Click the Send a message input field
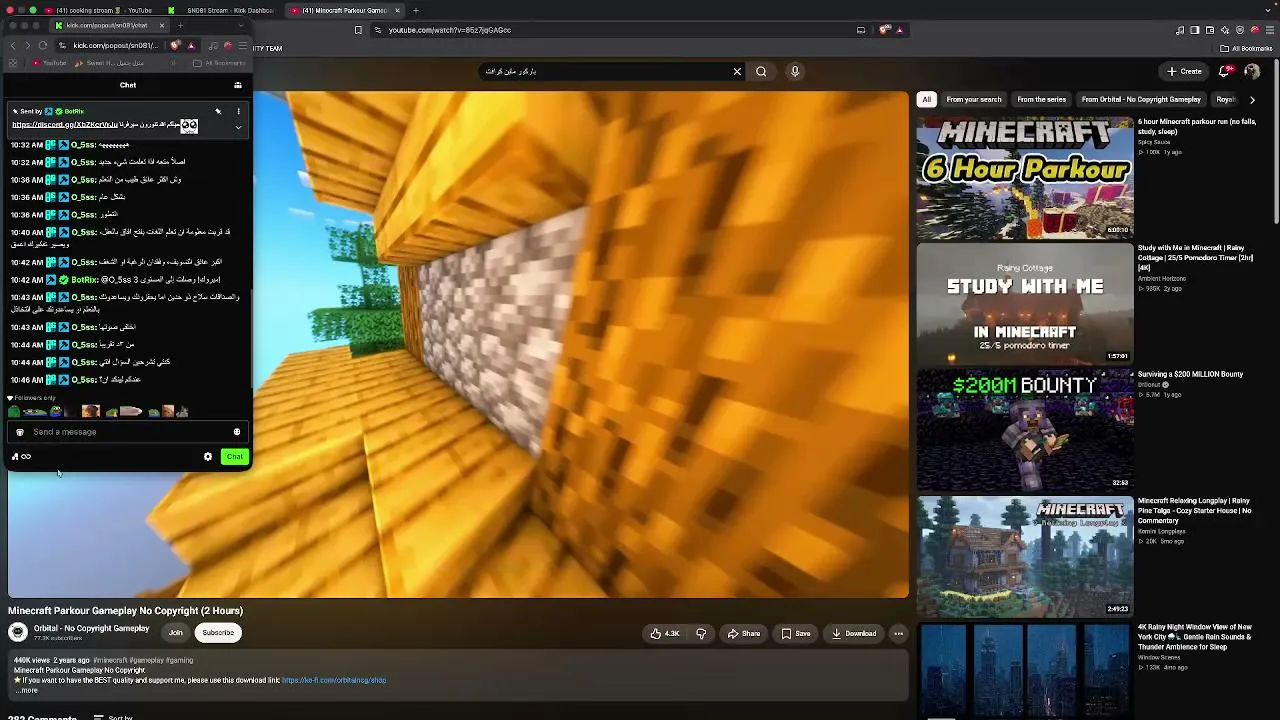This screenshot has width=1280, height=720. pyautogui.click(x=128, y=432)
